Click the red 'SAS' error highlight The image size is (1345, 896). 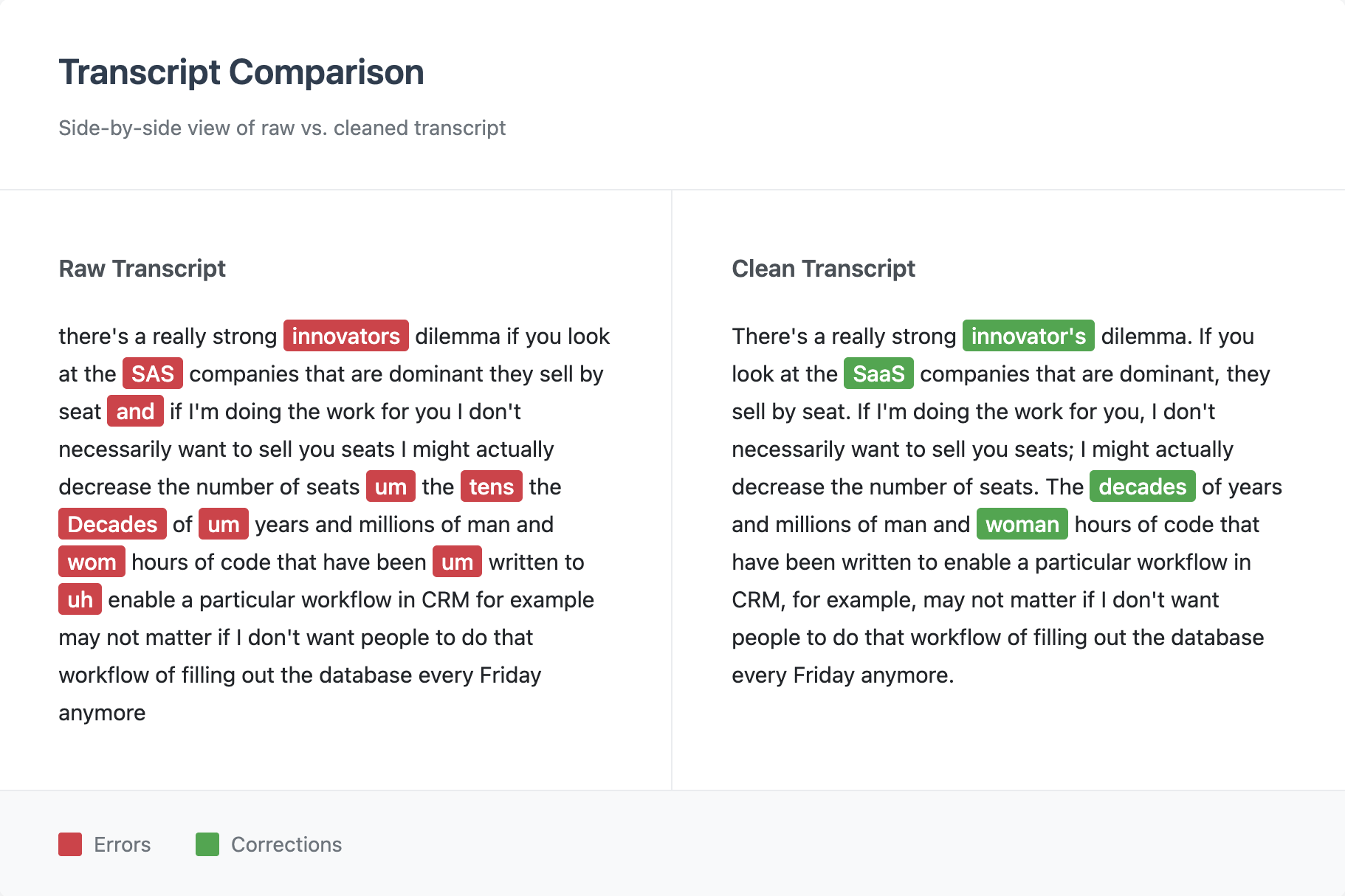(x=153, y=373)
